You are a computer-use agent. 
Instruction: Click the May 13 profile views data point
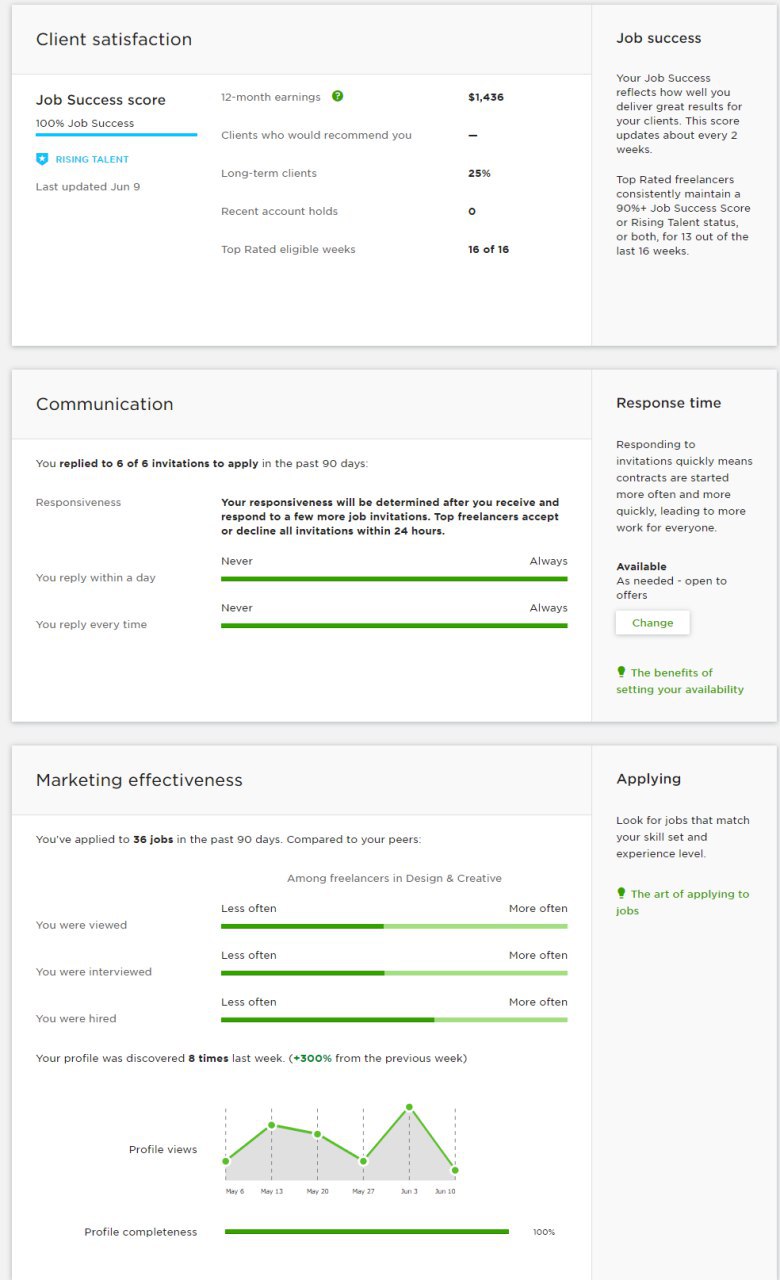pyautogui.click(x=271, y=1125)
